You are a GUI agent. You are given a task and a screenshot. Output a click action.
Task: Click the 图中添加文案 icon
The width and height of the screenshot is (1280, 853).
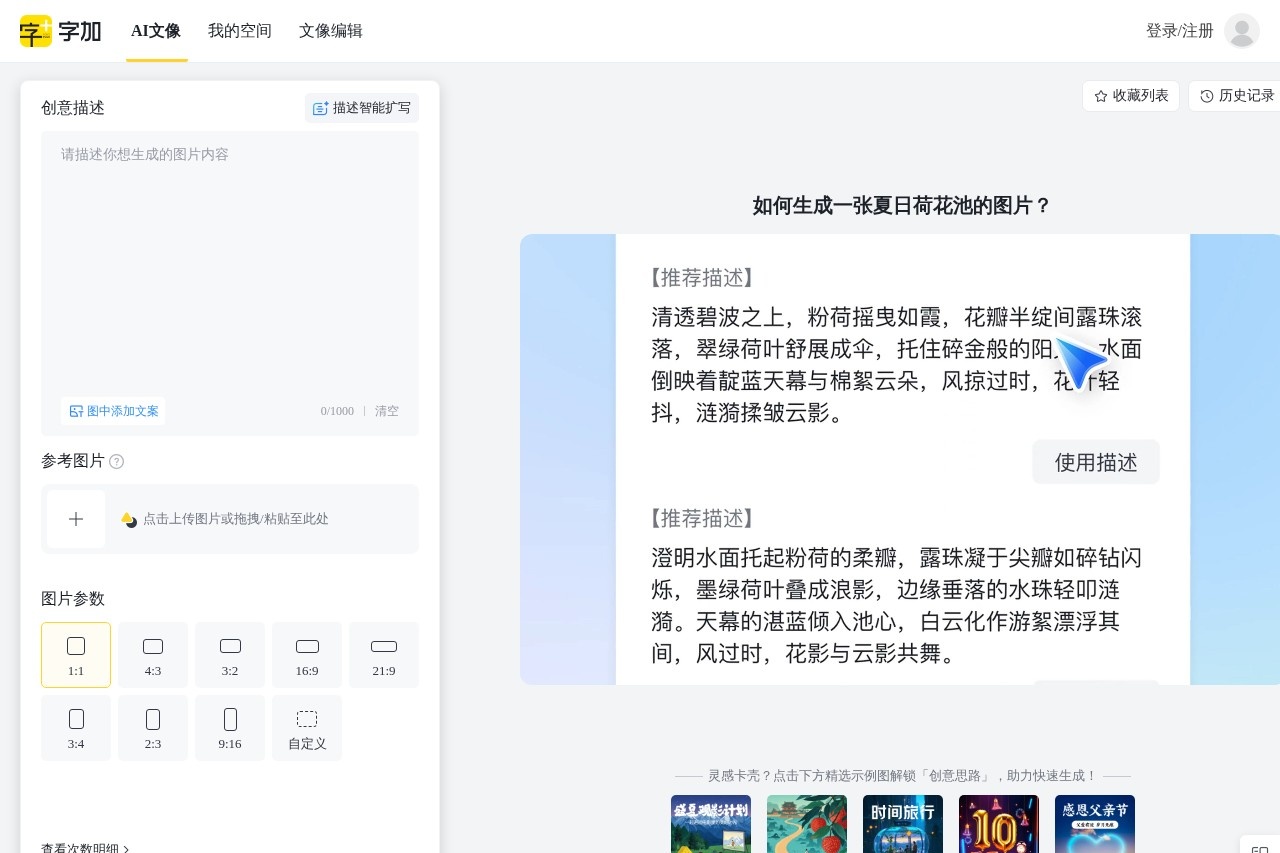tap(76, 411)
